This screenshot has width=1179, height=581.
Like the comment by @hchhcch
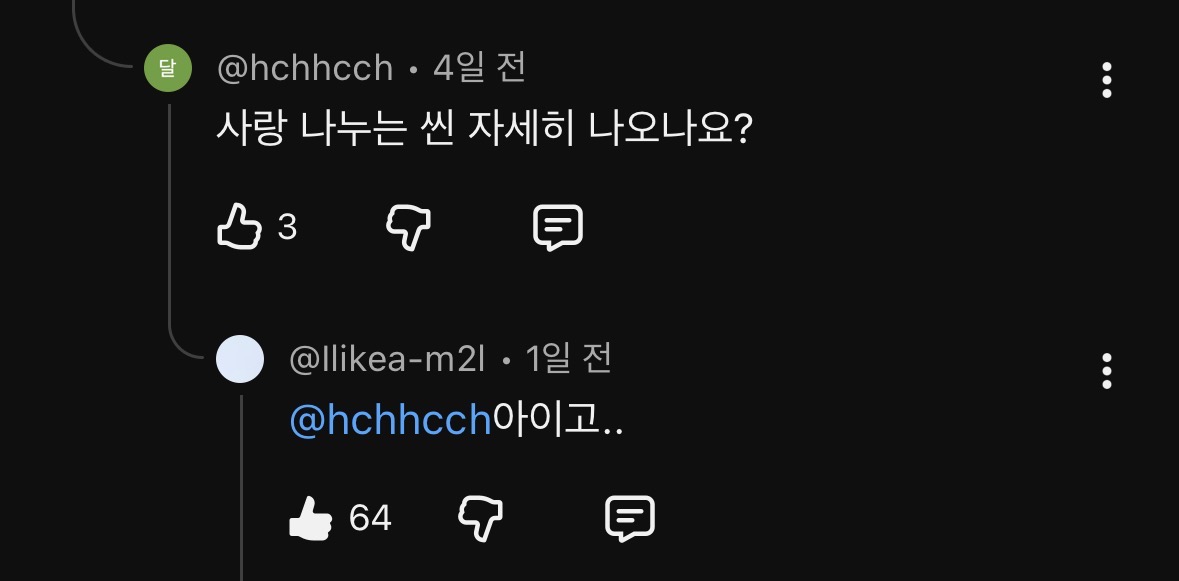pos(239,227)
